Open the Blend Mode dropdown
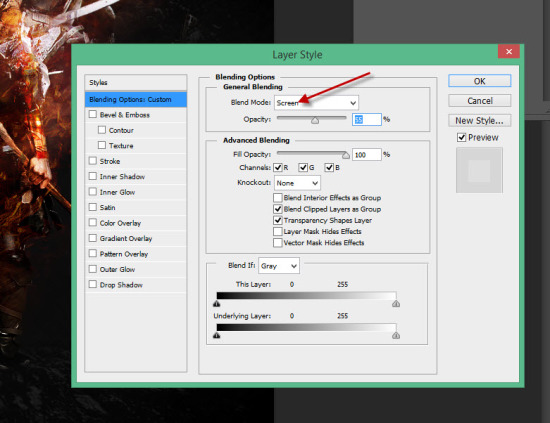Image resolution: width=550 pixels, height=423 pixels. tap(316, 103)
